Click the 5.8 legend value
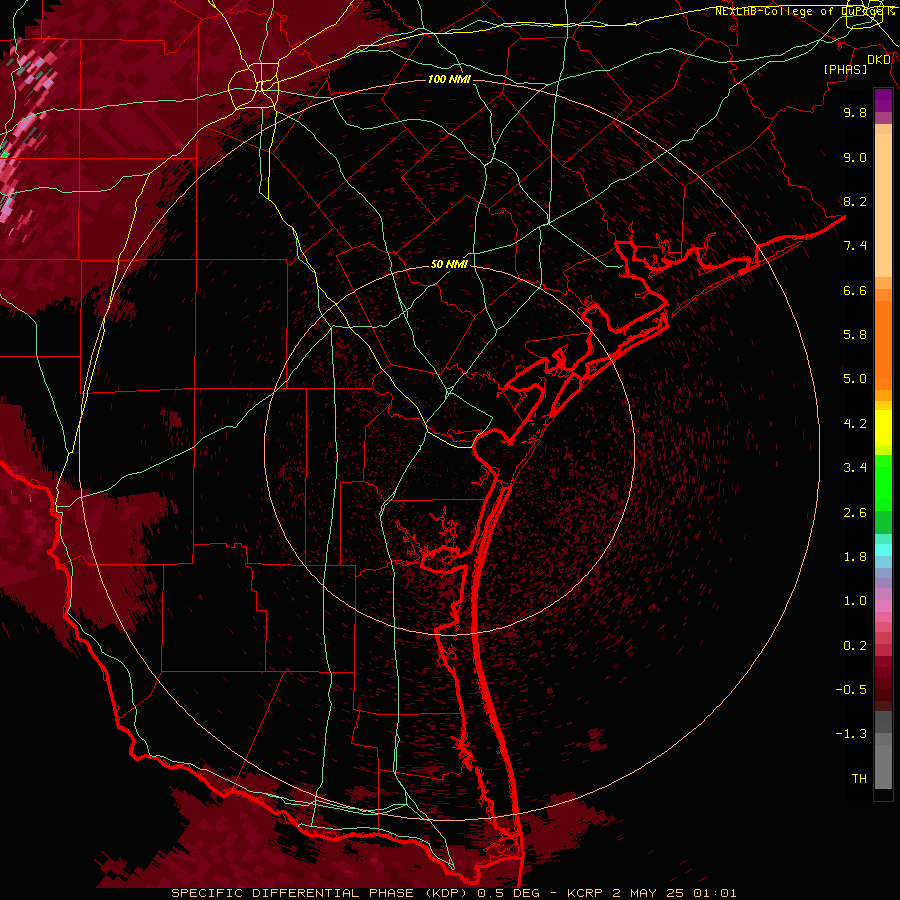 855,335
